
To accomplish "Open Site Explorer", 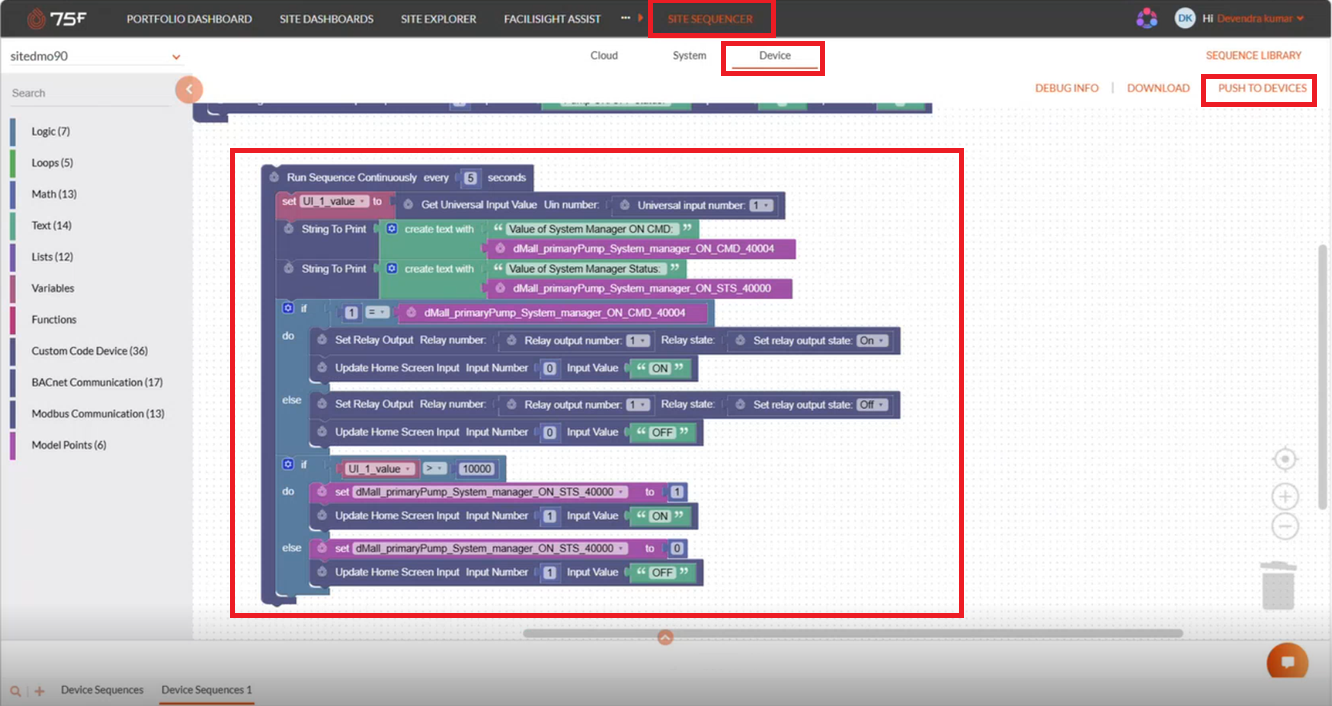I will point(438,19).
